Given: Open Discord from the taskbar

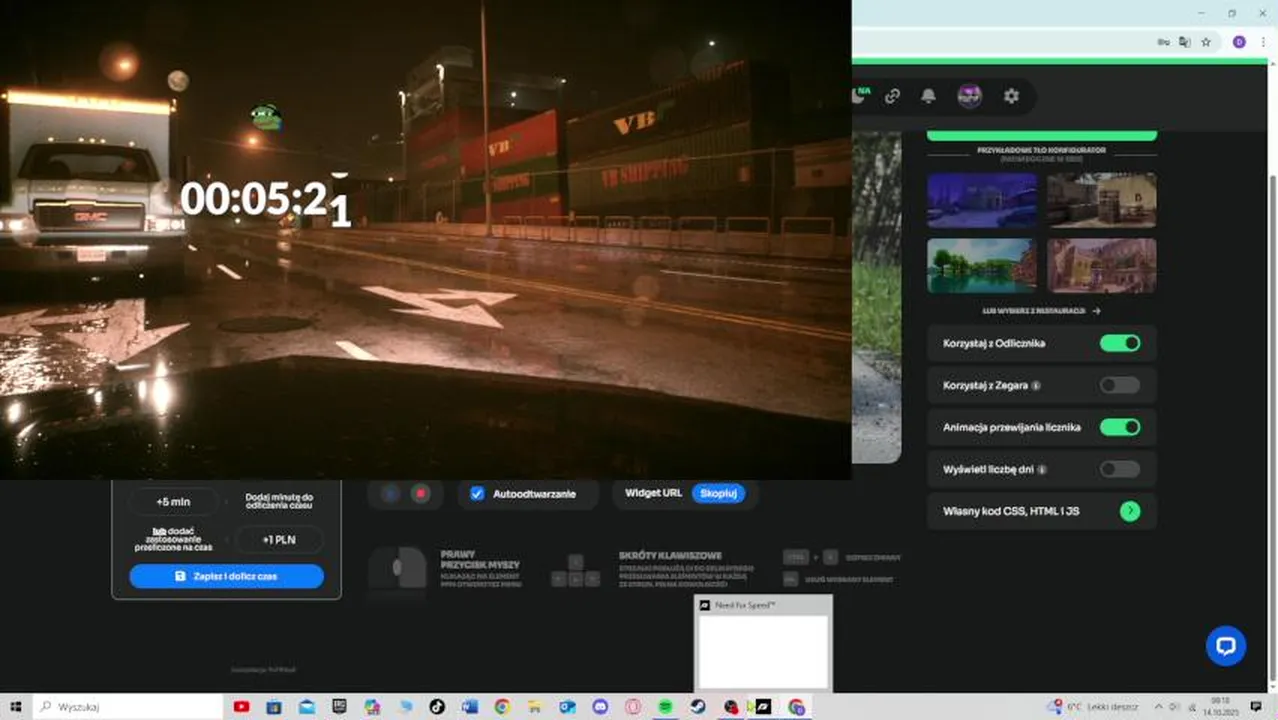Looking at the screenshot, I should pyautogui.click(x=600, y=707).
